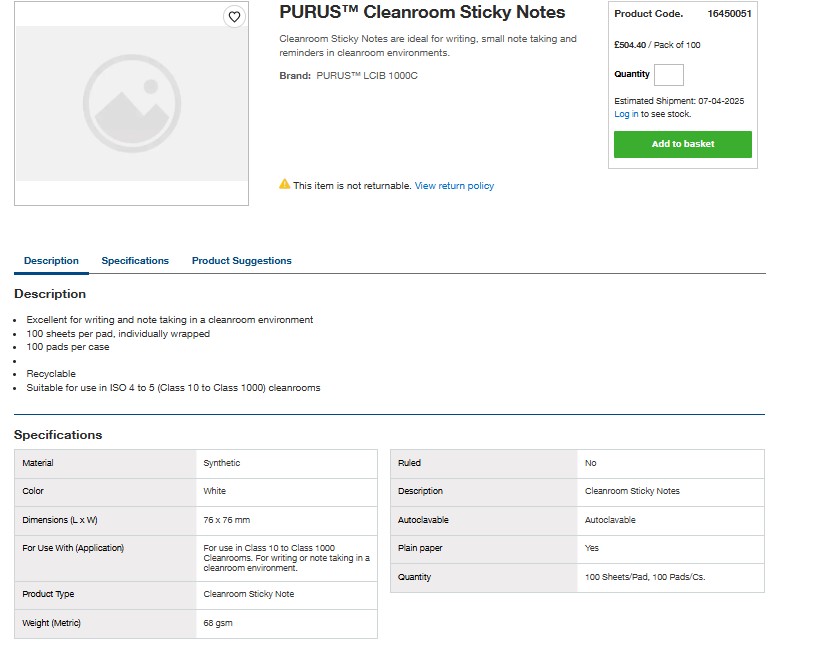
Task: Click the £504.40 price text
Action: (x=630, y=45)
